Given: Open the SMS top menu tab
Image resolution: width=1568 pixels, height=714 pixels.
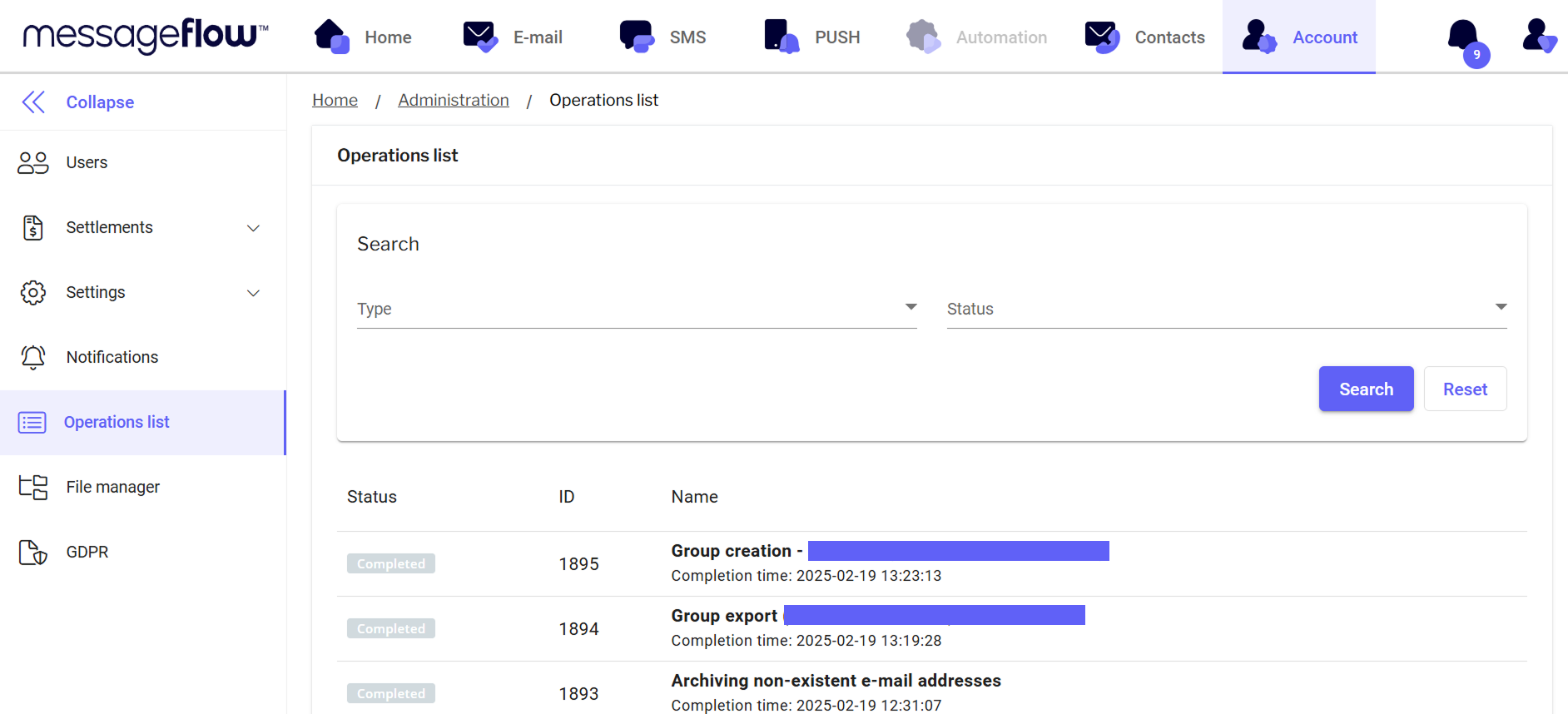Looking at the screenshot, I should pyautogui.click(x=663, y=37).
